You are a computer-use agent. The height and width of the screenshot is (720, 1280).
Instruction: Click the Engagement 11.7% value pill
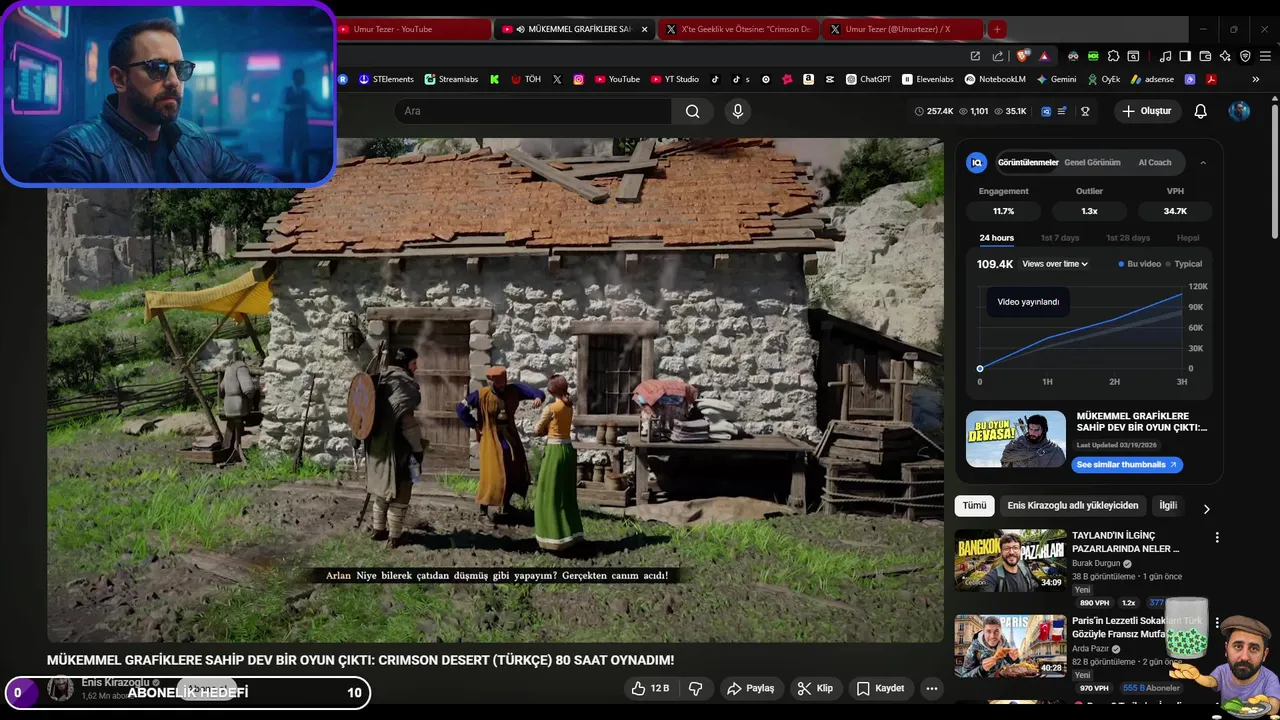point(1003,211)
